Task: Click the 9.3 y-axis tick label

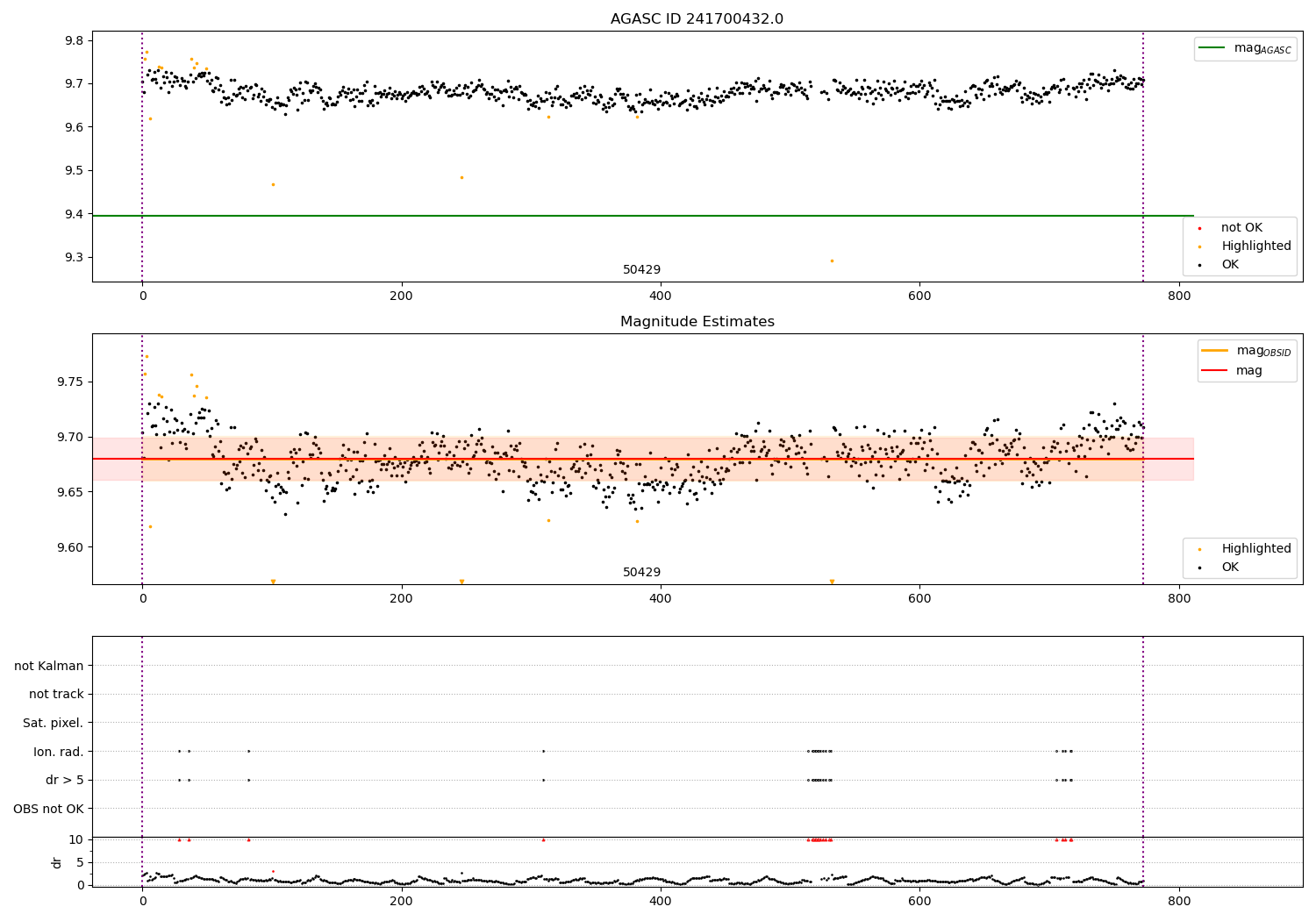Action: 74,258
